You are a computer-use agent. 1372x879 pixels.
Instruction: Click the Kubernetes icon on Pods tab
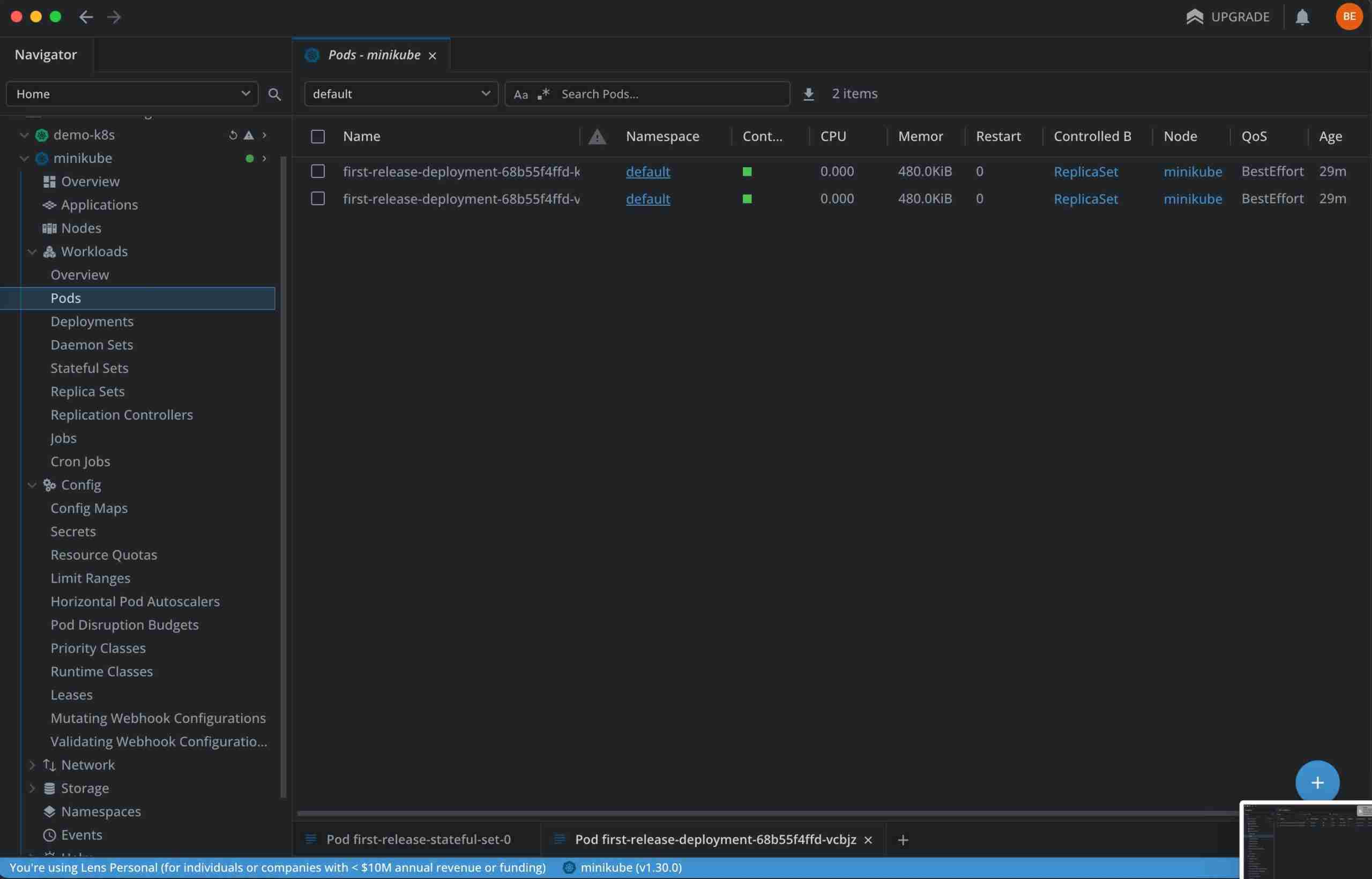(311, 55)
